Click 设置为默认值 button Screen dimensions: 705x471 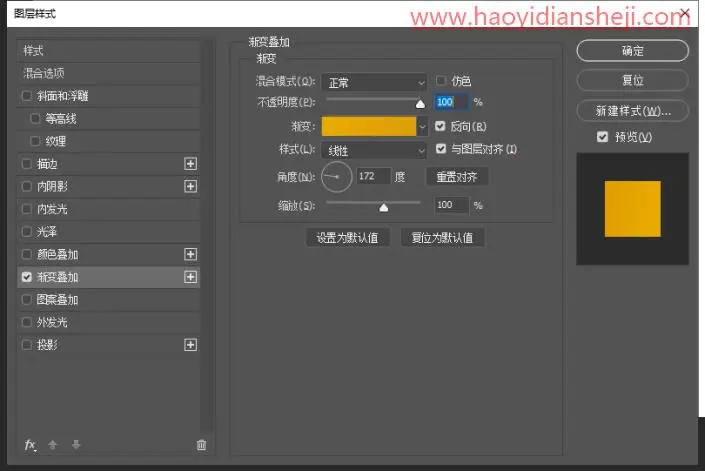347,238
